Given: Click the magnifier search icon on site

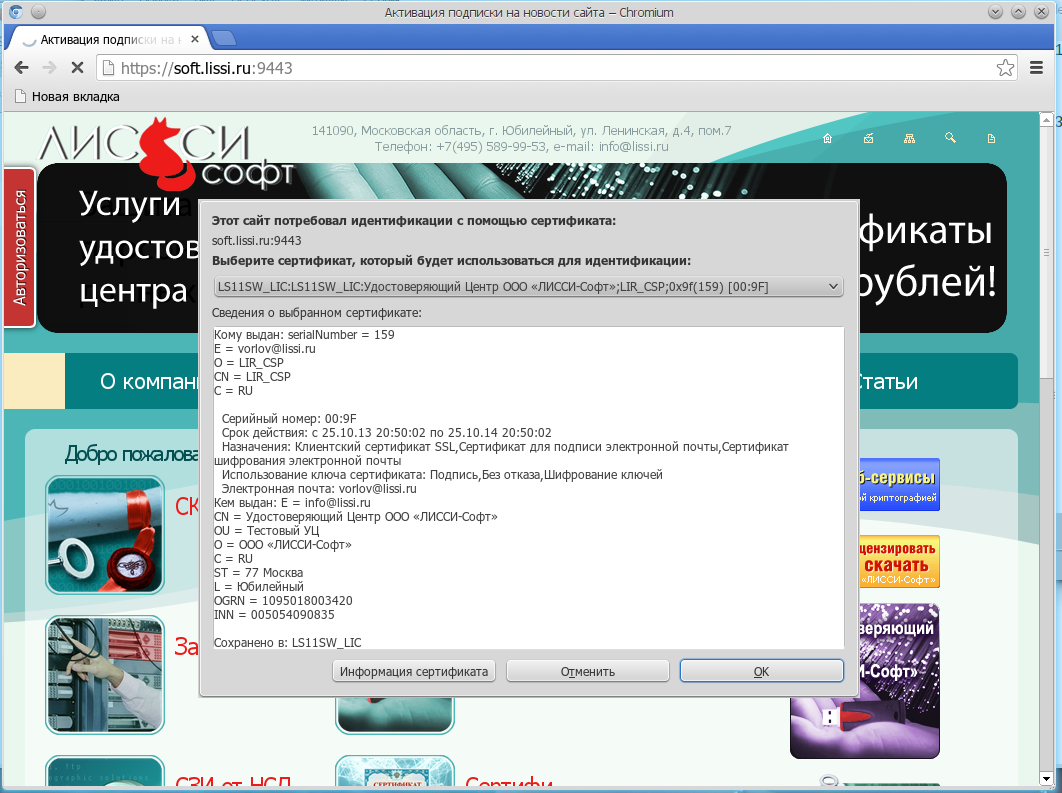Looking at the screenshot, I should tap(950, 139).
